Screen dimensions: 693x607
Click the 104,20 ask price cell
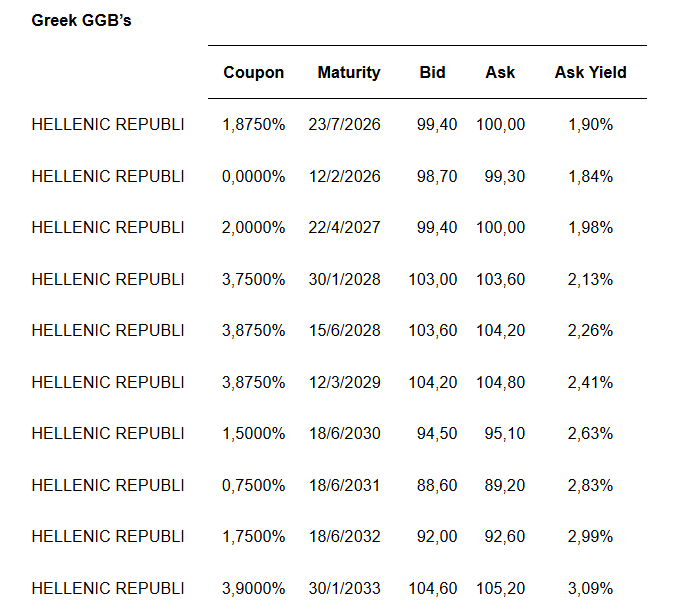coord(500,331)
